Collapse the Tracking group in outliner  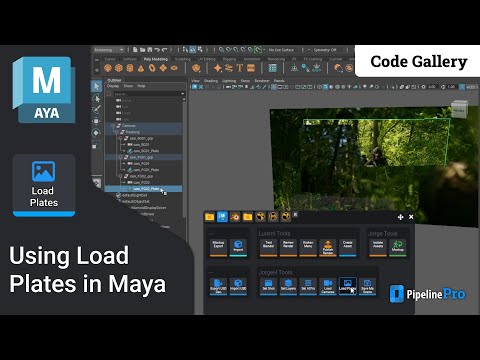pos(117,132)
